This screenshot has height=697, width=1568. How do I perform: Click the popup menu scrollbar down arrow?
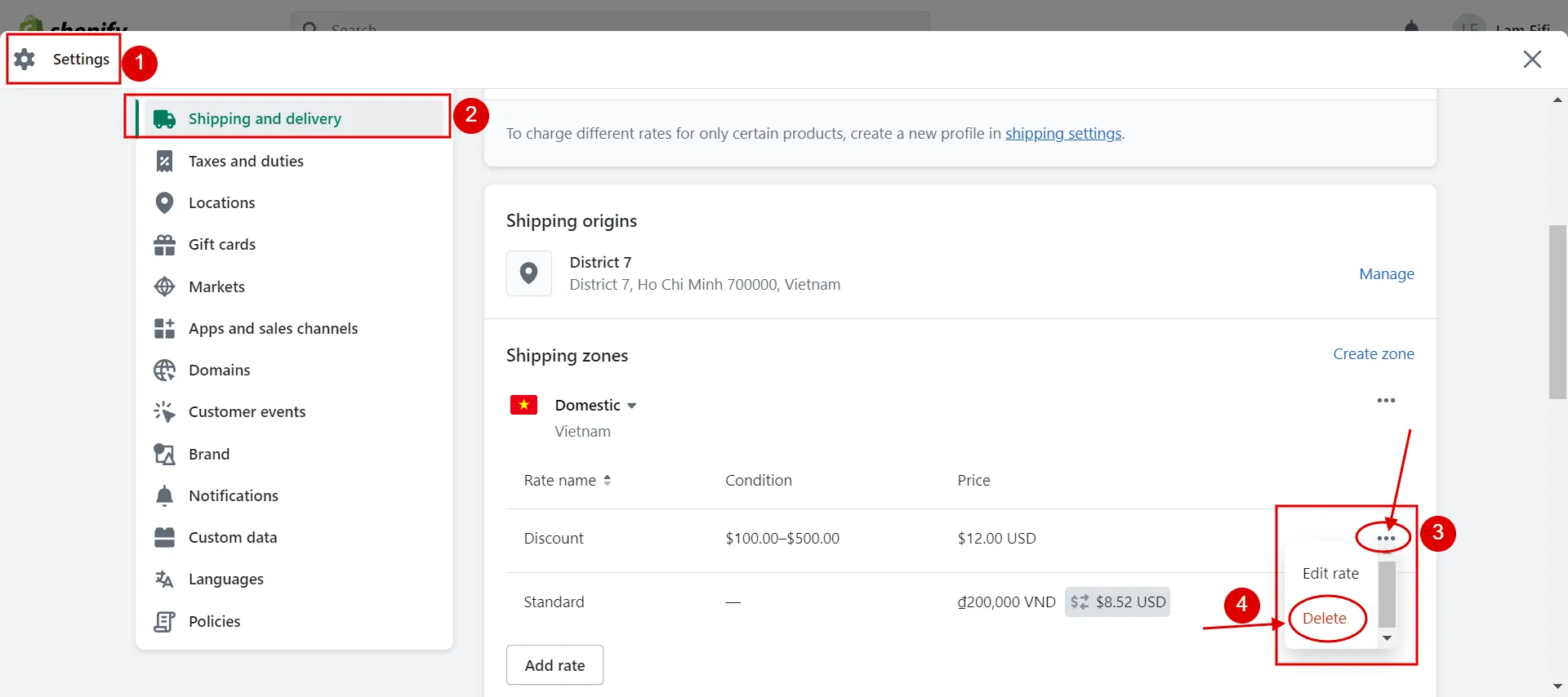1386,638
